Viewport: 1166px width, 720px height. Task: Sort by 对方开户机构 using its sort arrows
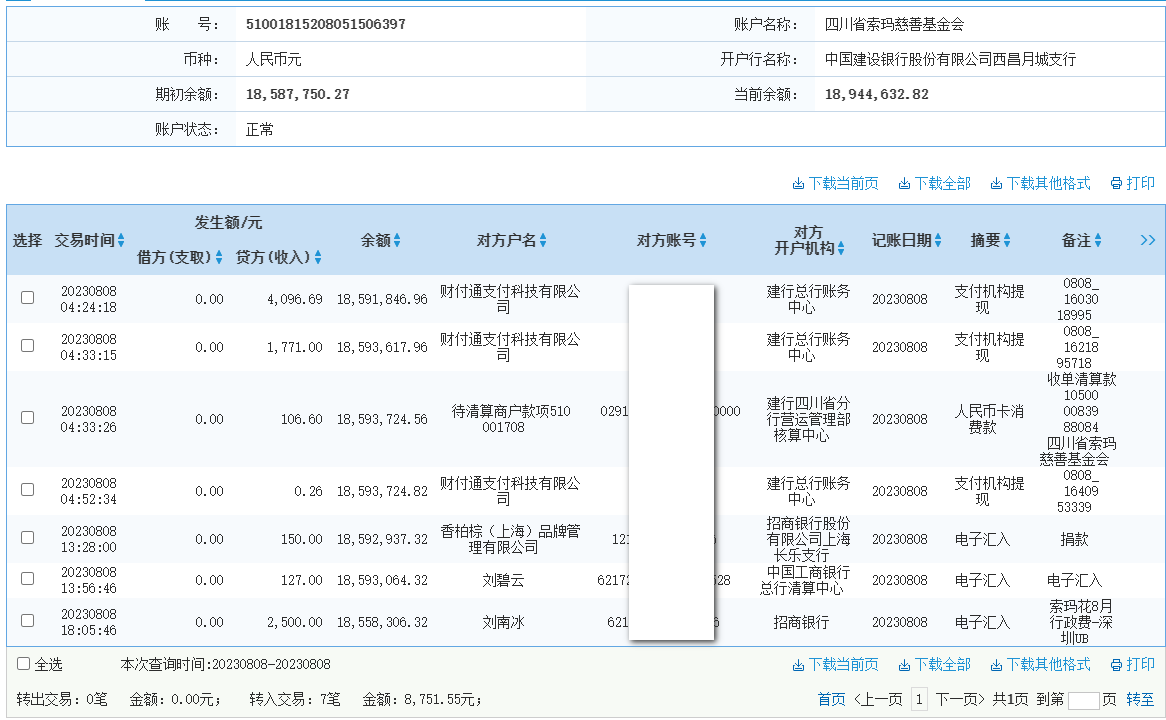point(841,248)
